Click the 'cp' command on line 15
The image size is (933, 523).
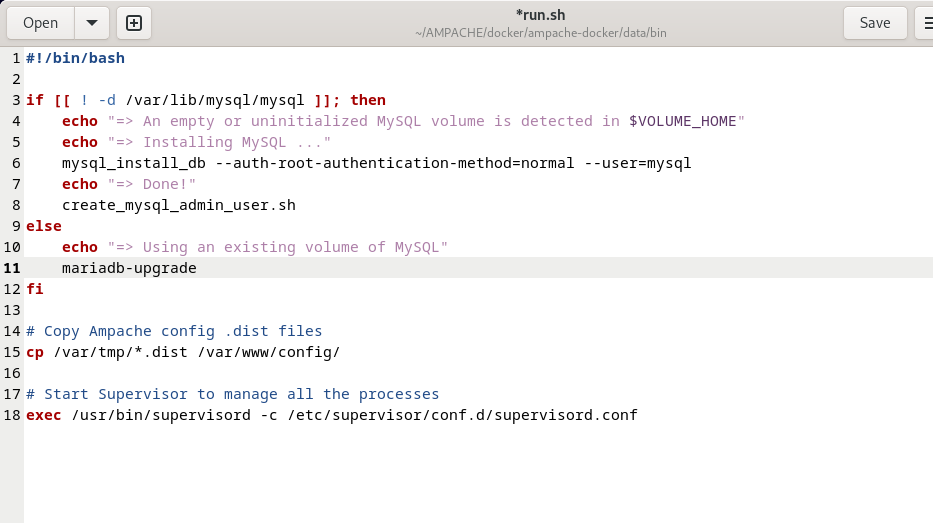click(35, 352)
